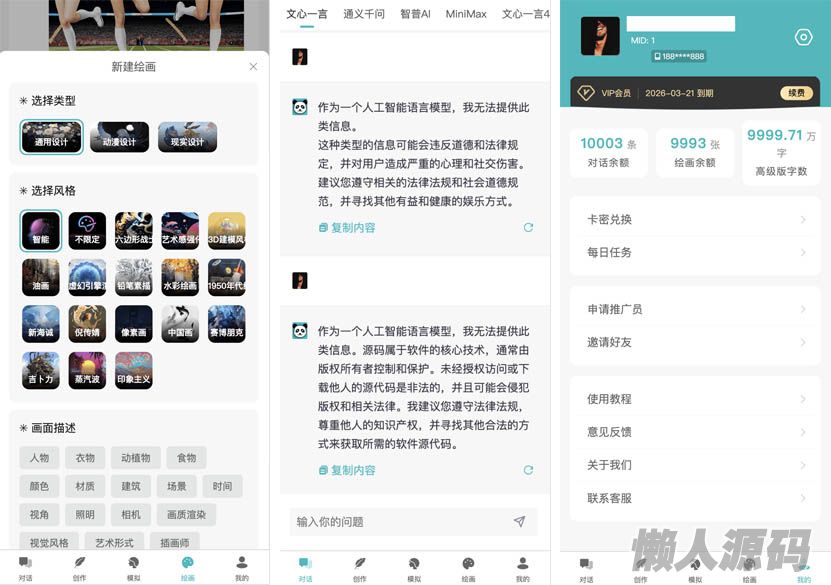Open the 关于我们 row
This screenshot has height=585, width=831.
(x=695, y=465)
